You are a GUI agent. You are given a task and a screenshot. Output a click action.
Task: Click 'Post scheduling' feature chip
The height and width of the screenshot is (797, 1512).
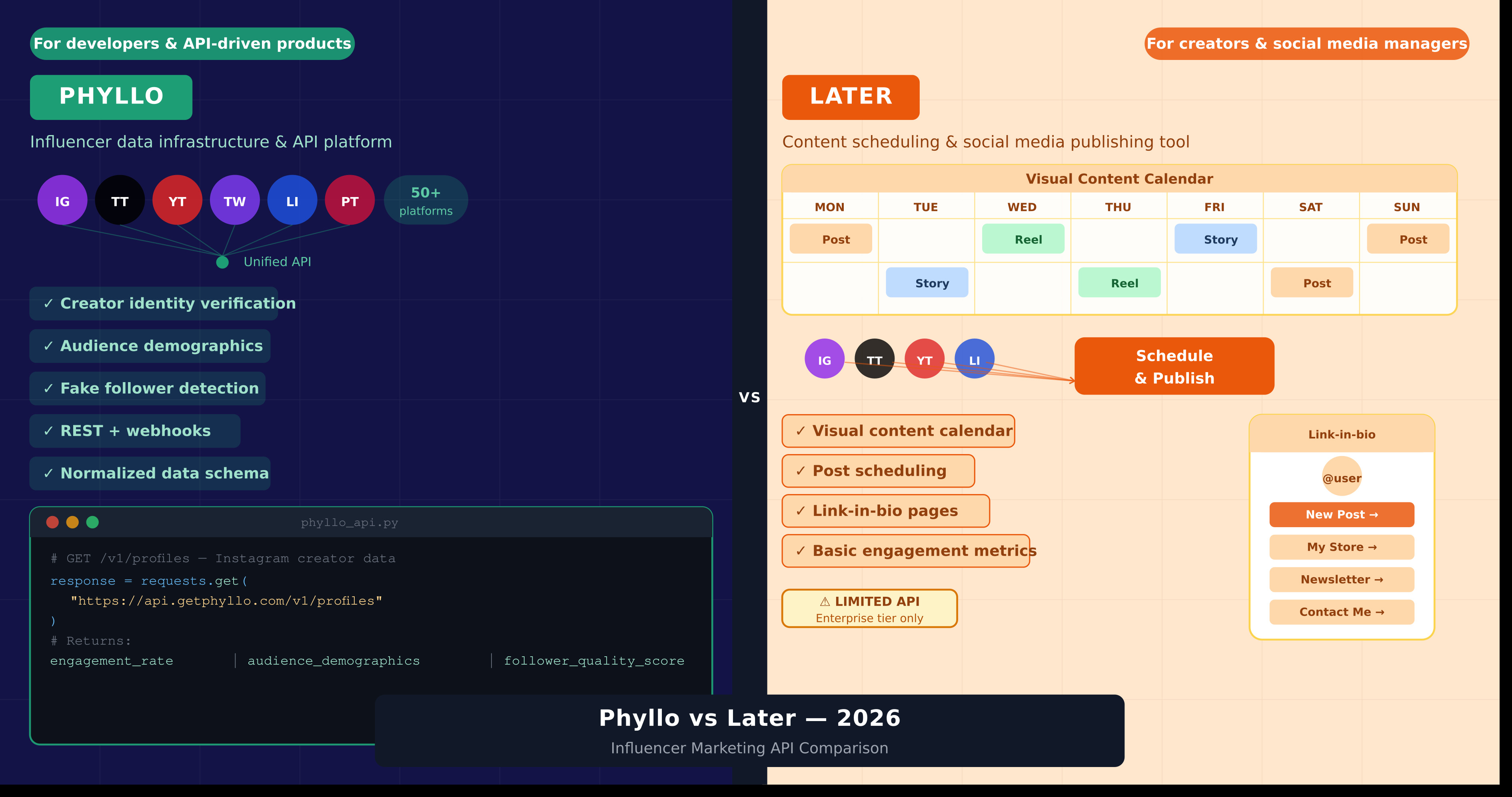pyautogui.click(x=878, y=471)
